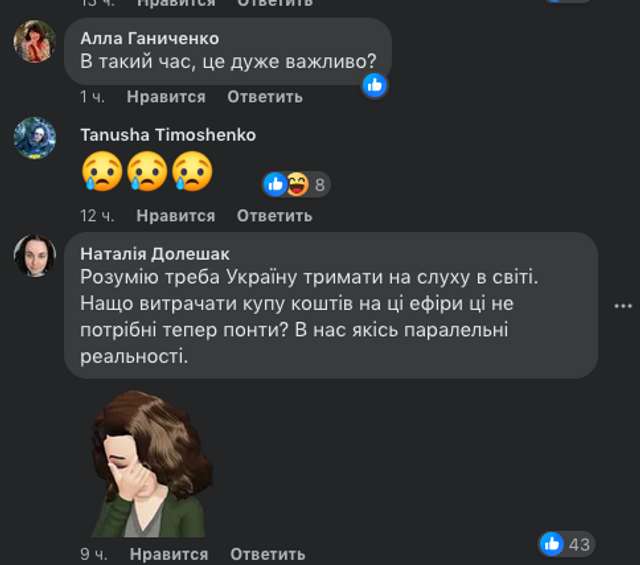Open Алла Ганиченко's profile picture
This screenshot has height=565, width=640.
pos(35,41)
